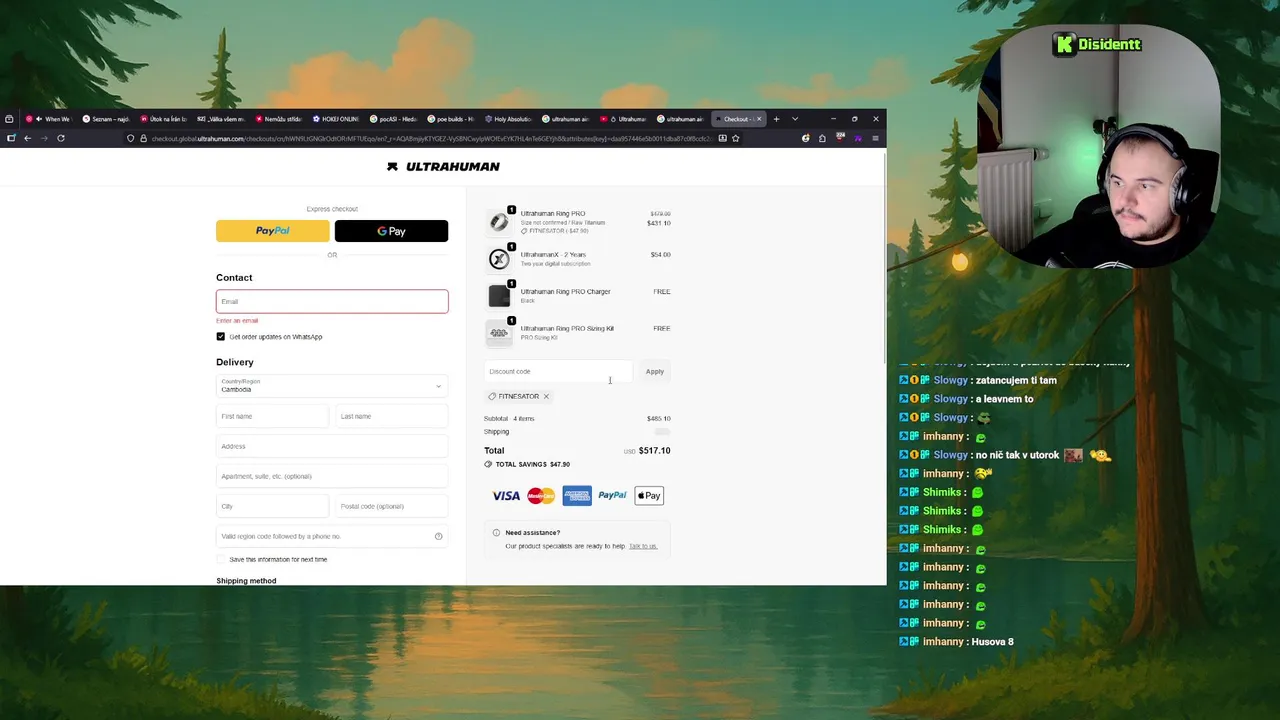Click the Ring PRO Sizing Kit thumbnail
The image size is (1280, 720).
(x=499, y=333)
